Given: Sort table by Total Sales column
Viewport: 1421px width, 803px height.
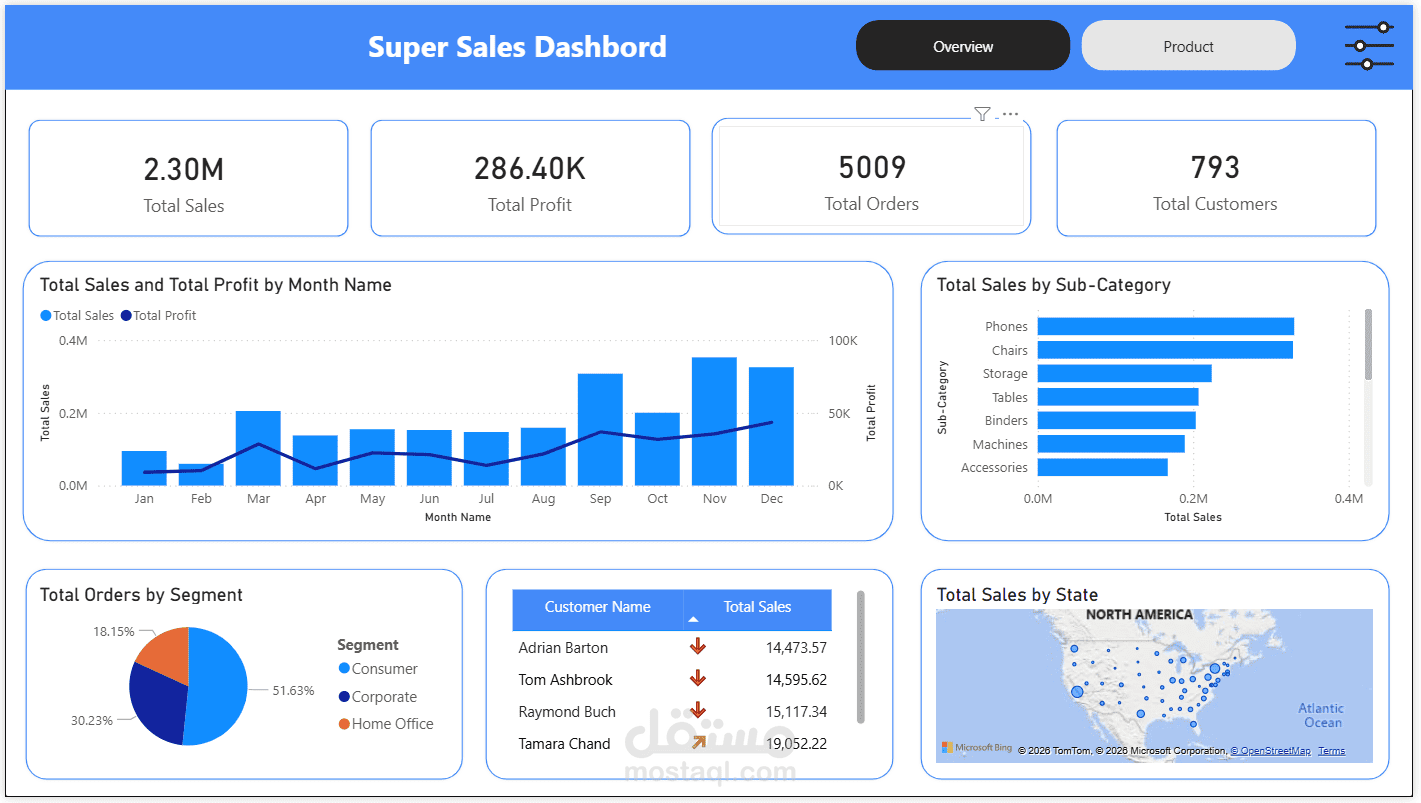Looking at the screenshot, I should point(757,607).
